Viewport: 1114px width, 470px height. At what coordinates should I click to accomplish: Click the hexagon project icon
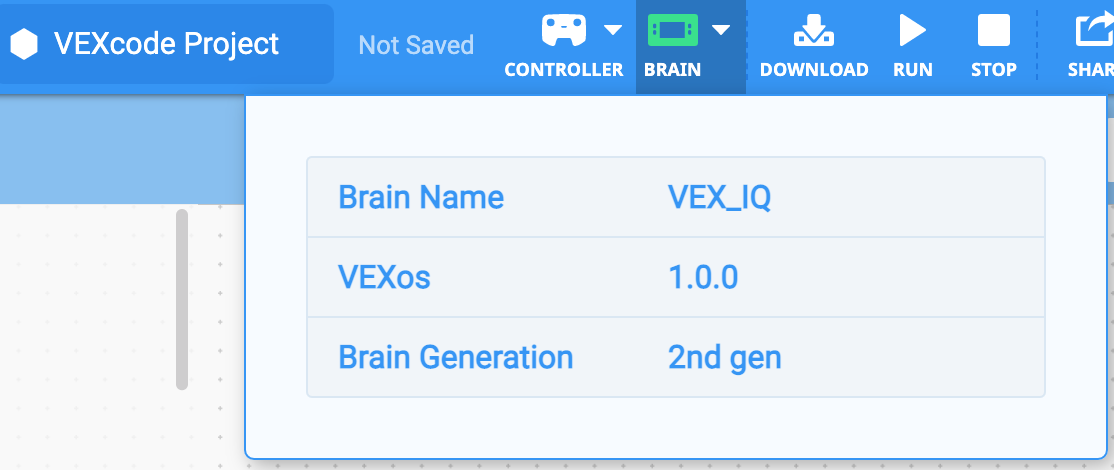click(x=24, y=44)
